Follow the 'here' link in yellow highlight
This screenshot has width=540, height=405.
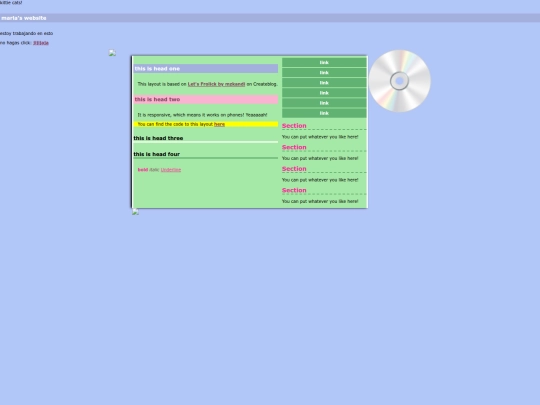[219, 124]
